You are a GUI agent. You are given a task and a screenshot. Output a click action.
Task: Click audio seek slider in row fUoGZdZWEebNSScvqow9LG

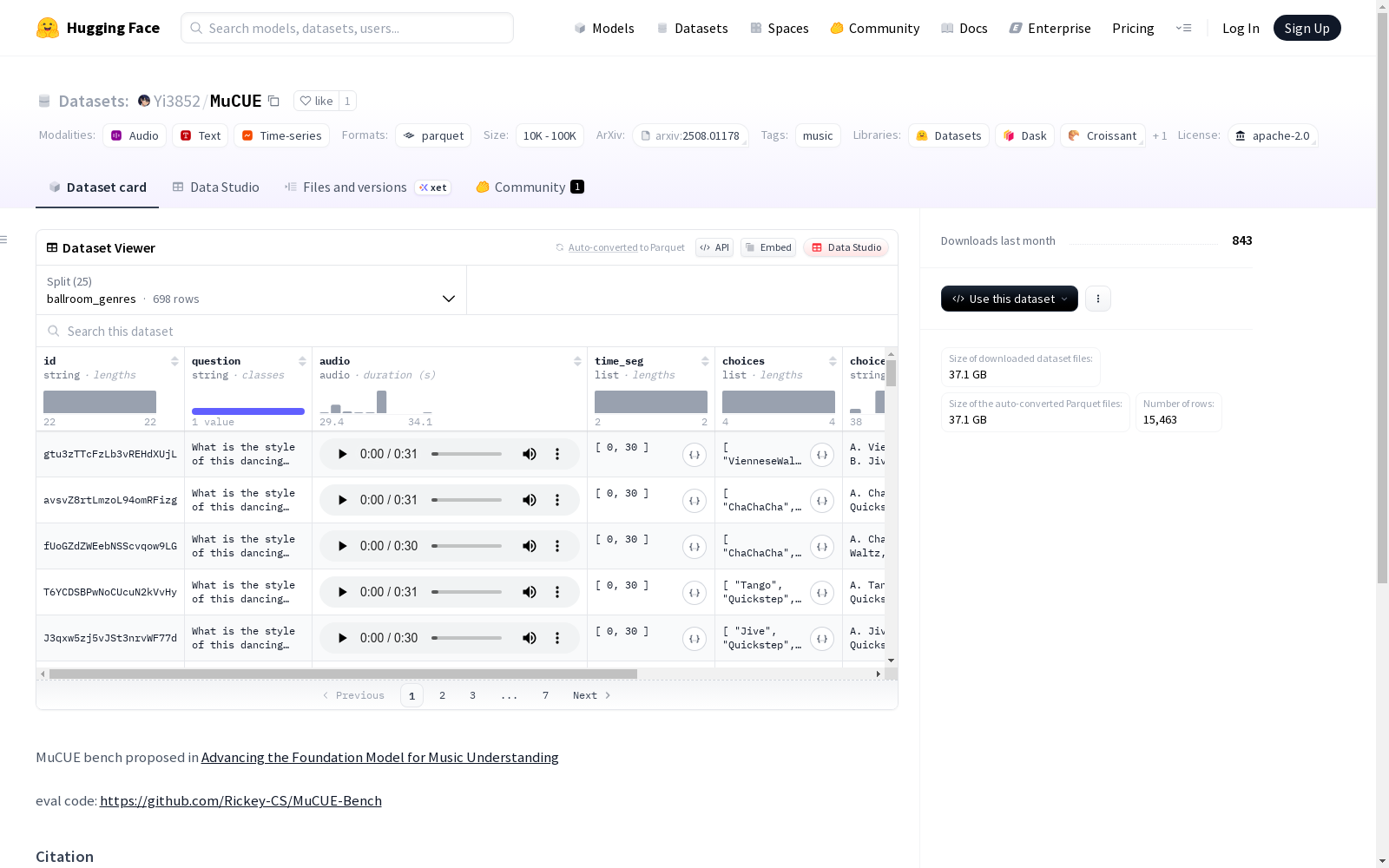click(x=467, y=546)
